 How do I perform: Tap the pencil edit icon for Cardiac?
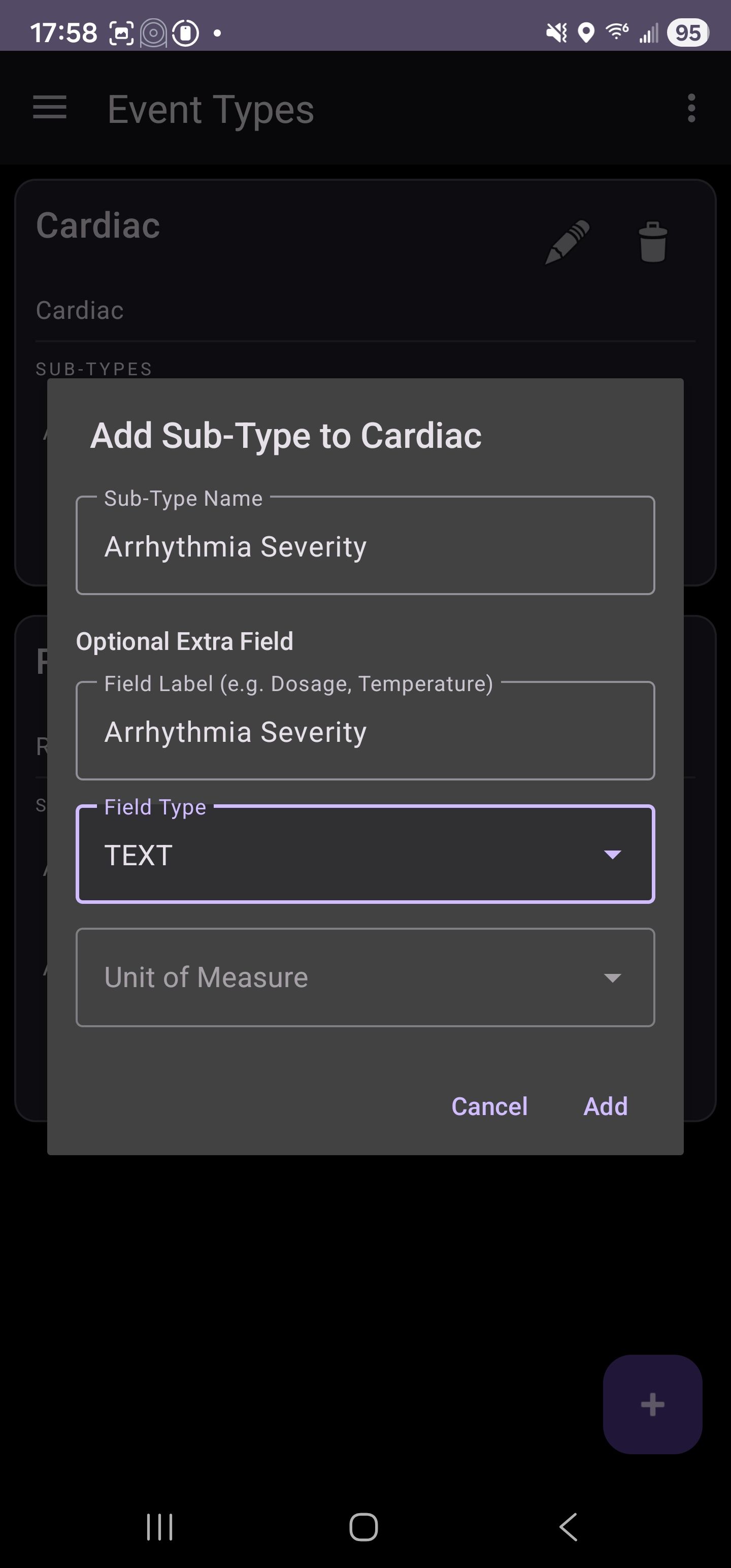(x=567, y=242)
